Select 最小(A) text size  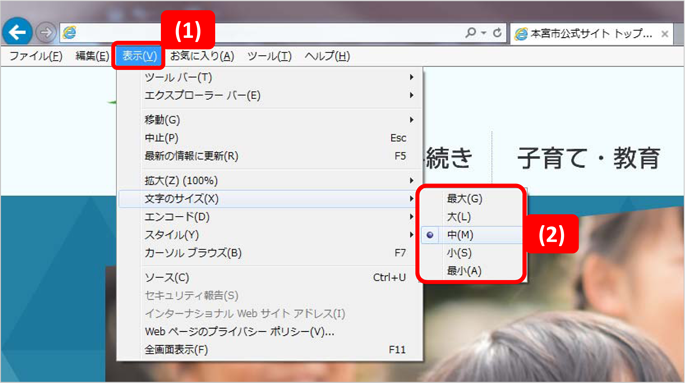point(471,271)
